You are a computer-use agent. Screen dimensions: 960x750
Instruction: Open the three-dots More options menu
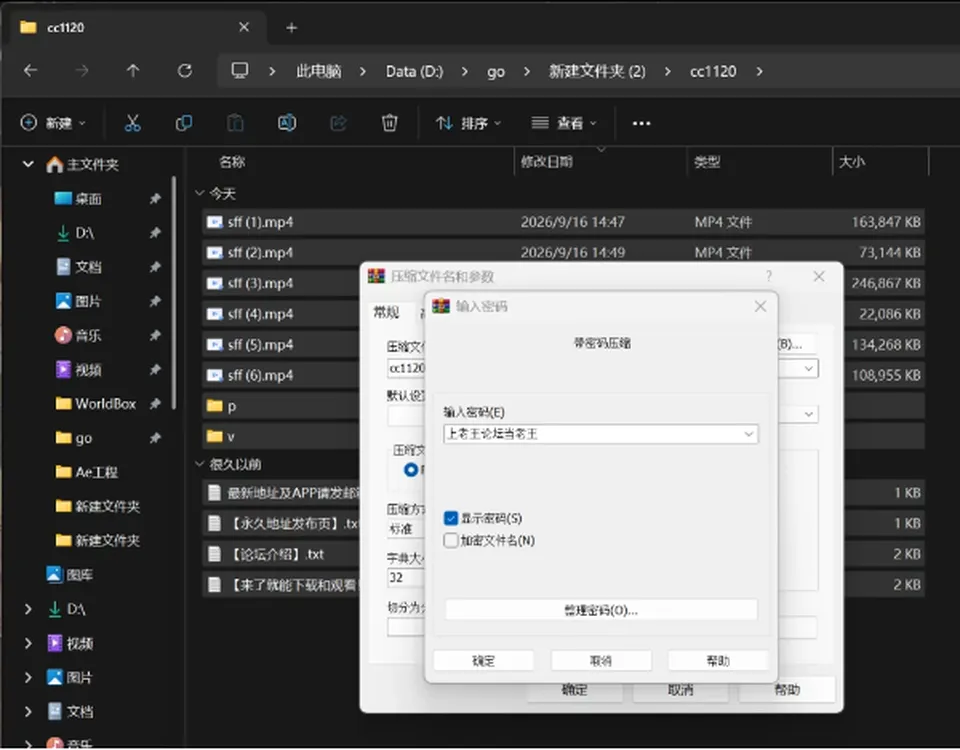pos(641,124)
